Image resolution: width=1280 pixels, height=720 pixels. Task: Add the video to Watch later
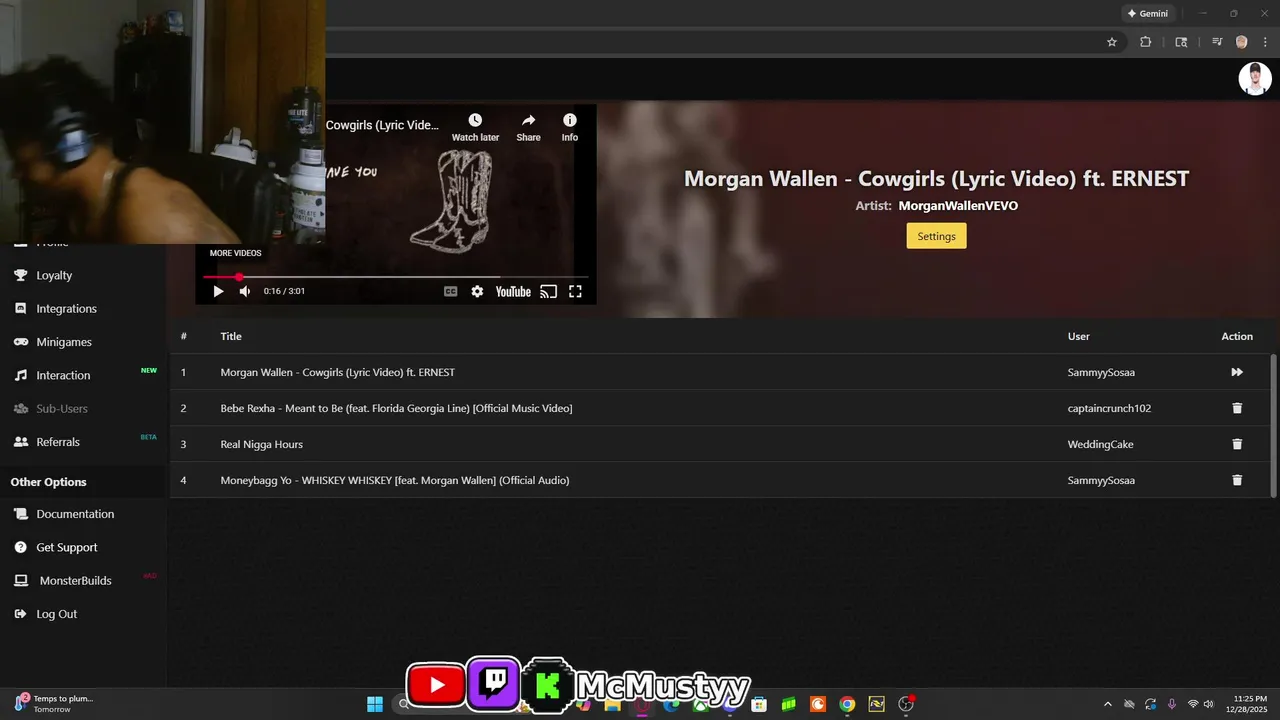[475, 127]
